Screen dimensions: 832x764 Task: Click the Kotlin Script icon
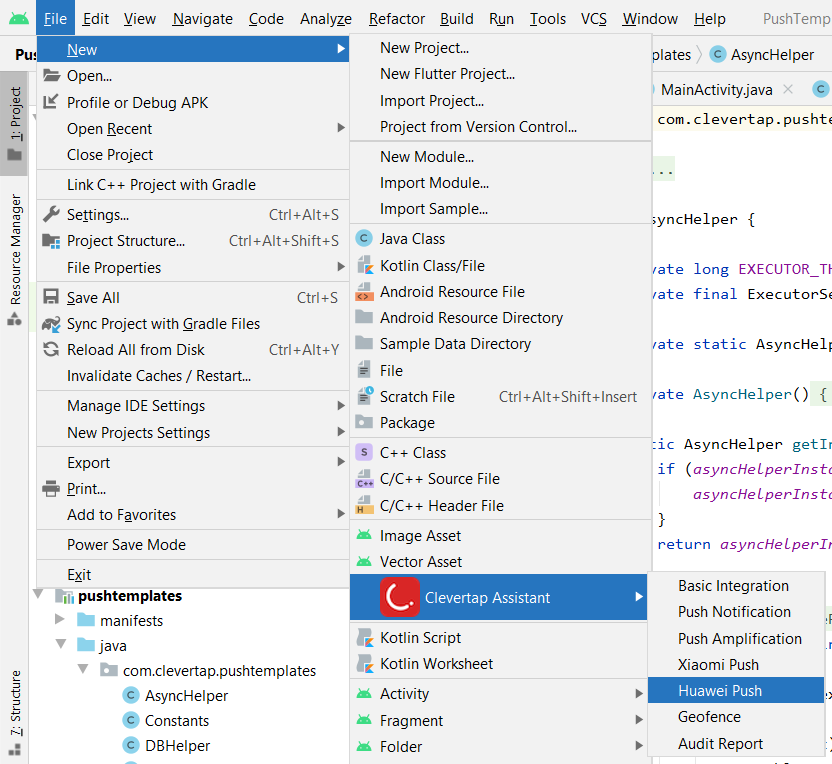(x=365, y=637)
